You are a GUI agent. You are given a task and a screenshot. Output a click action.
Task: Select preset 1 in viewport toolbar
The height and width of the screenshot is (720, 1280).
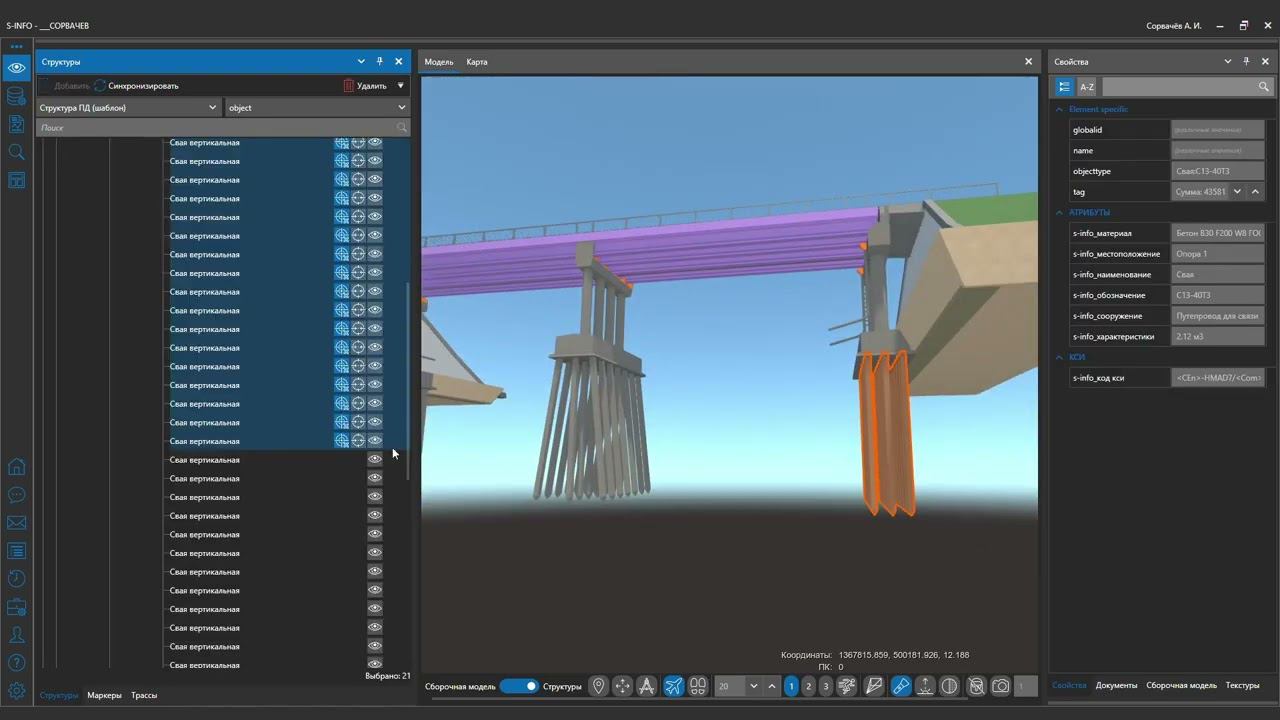coord(791,686)
